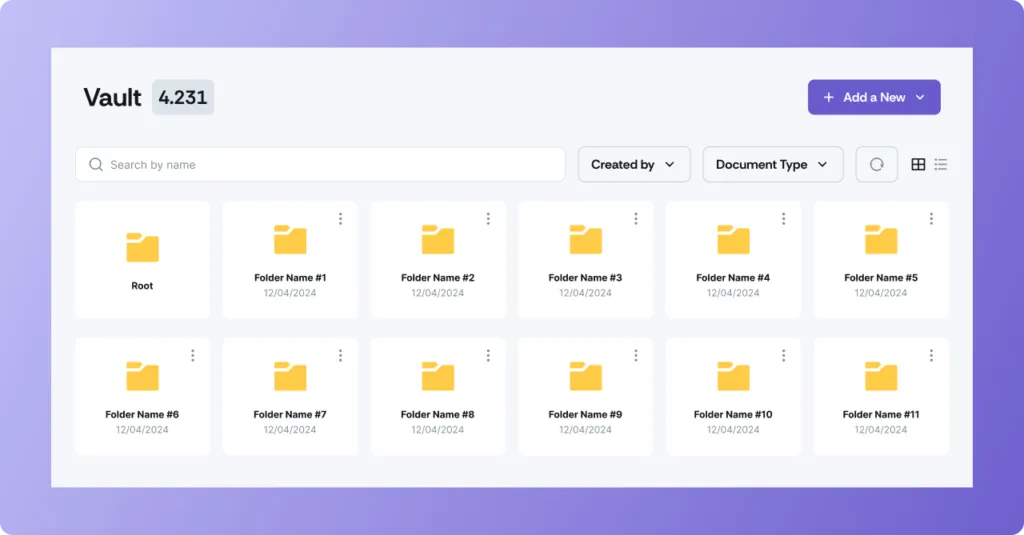Click the Folder Name #11 label

tap(881, 414)
